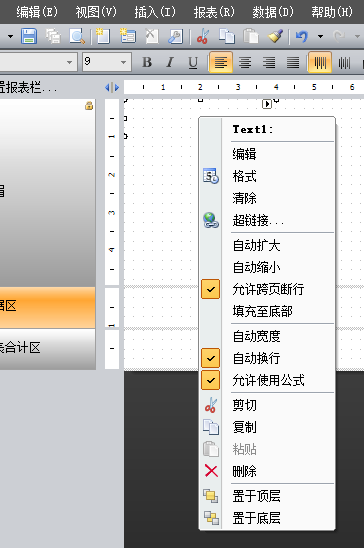Click the Cut scissors icon in toolbar
The height and width of the screenshot is (548, 364).
[x=203, y=36]
